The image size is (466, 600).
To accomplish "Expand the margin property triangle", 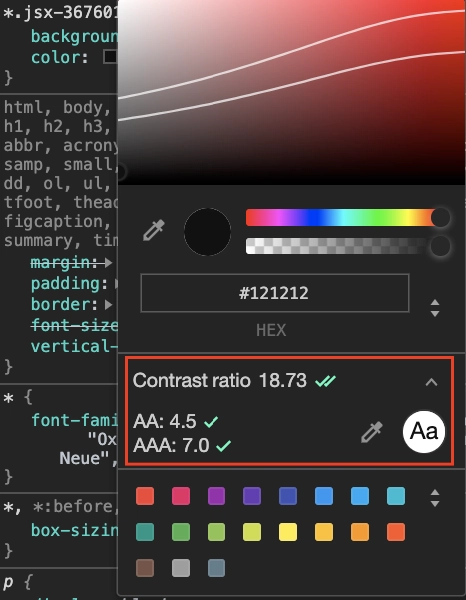I will 109,263.
